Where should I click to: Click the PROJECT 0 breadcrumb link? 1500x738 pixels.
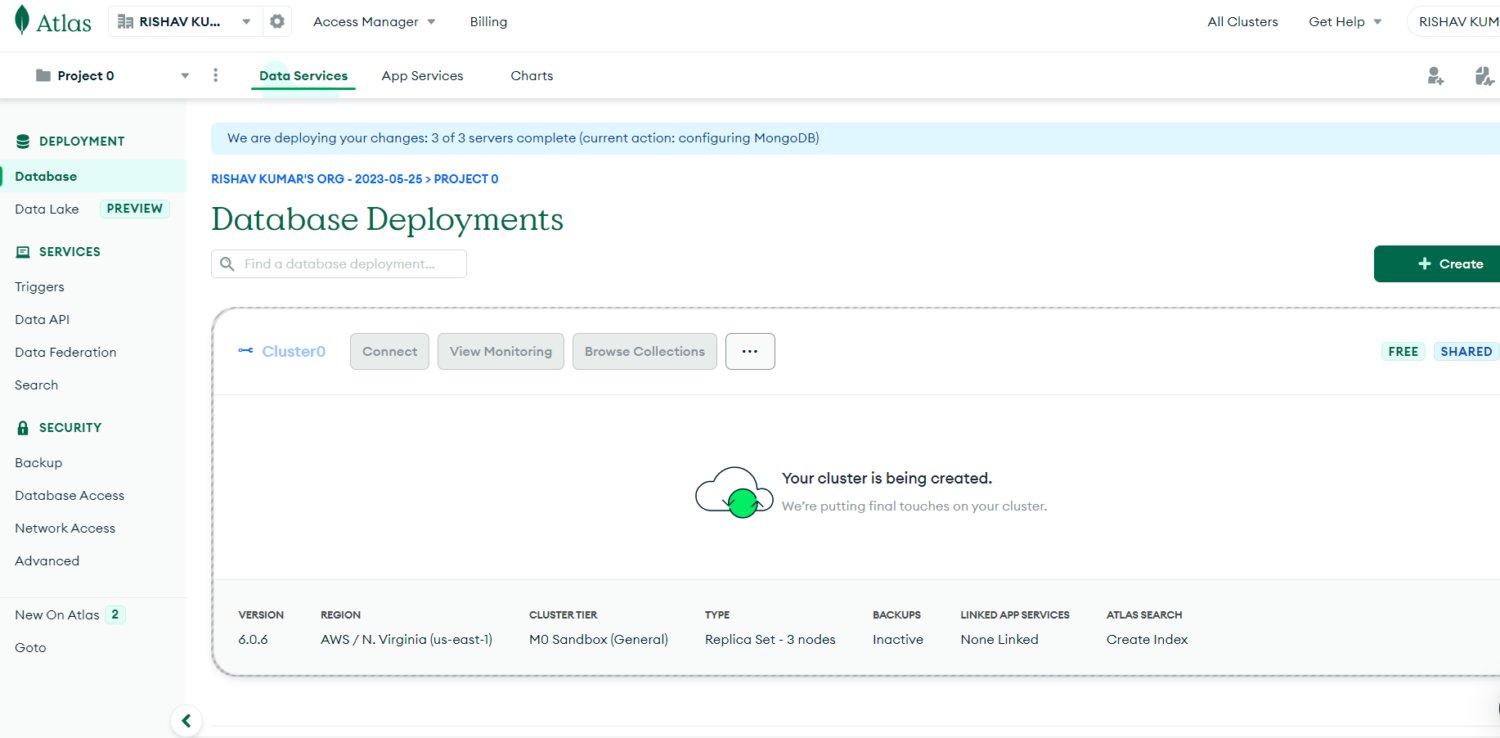tap(466, 179)
